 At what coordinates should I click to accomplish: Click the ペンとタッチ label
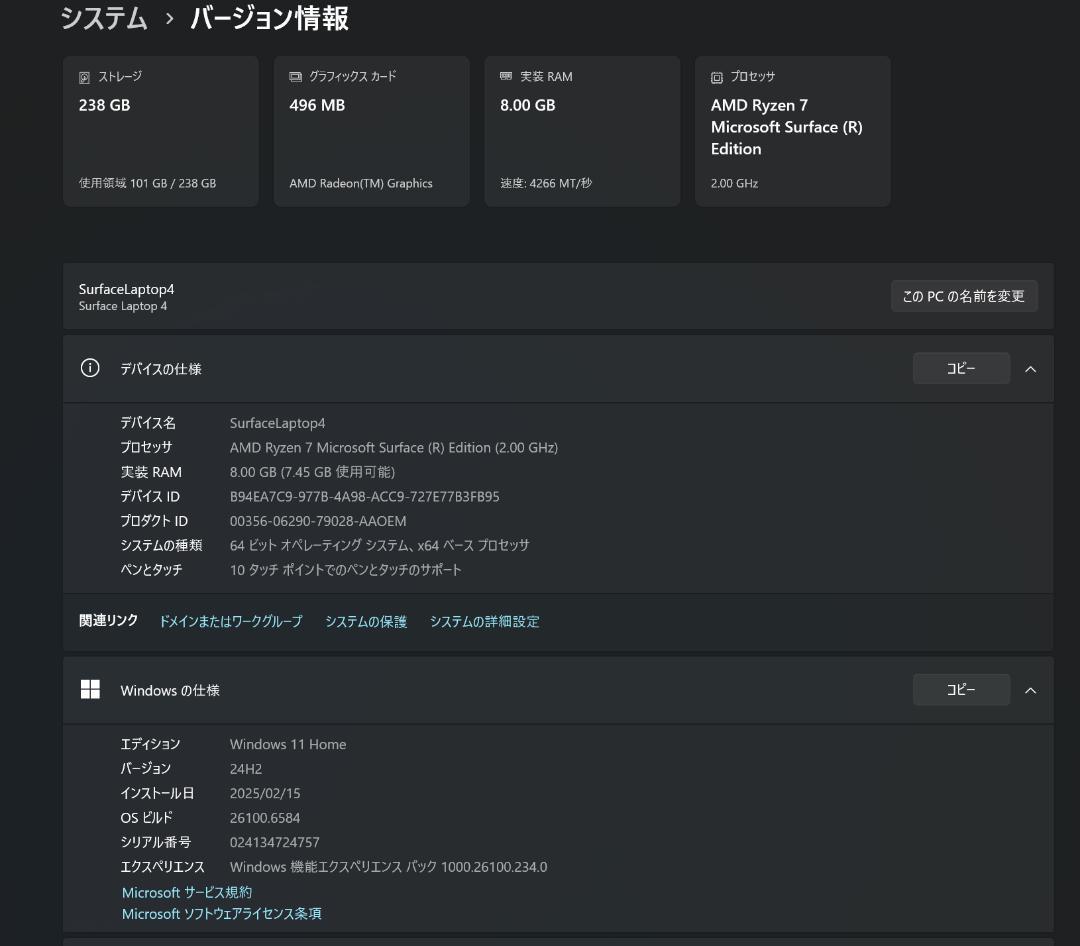tap(152, 570)
